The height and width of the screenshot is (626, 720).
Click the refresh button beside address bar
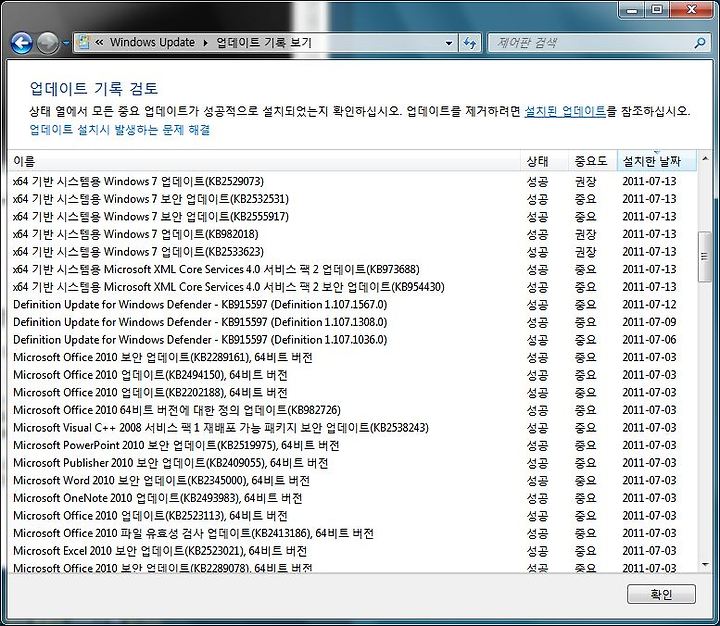[x=469, y=44]
